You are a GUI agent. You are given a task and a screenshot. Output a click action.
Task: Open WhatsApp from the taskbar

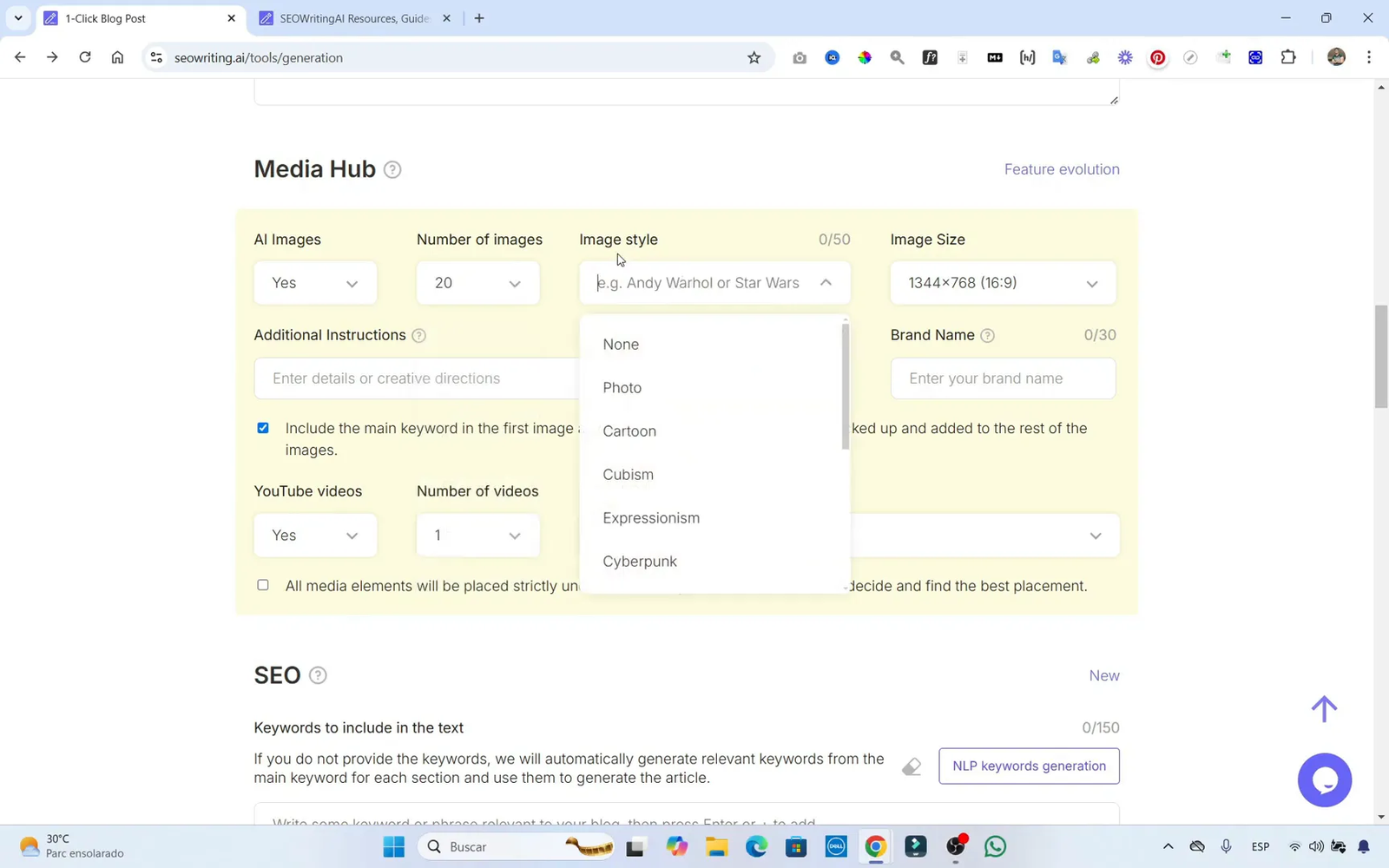point(994,846)
